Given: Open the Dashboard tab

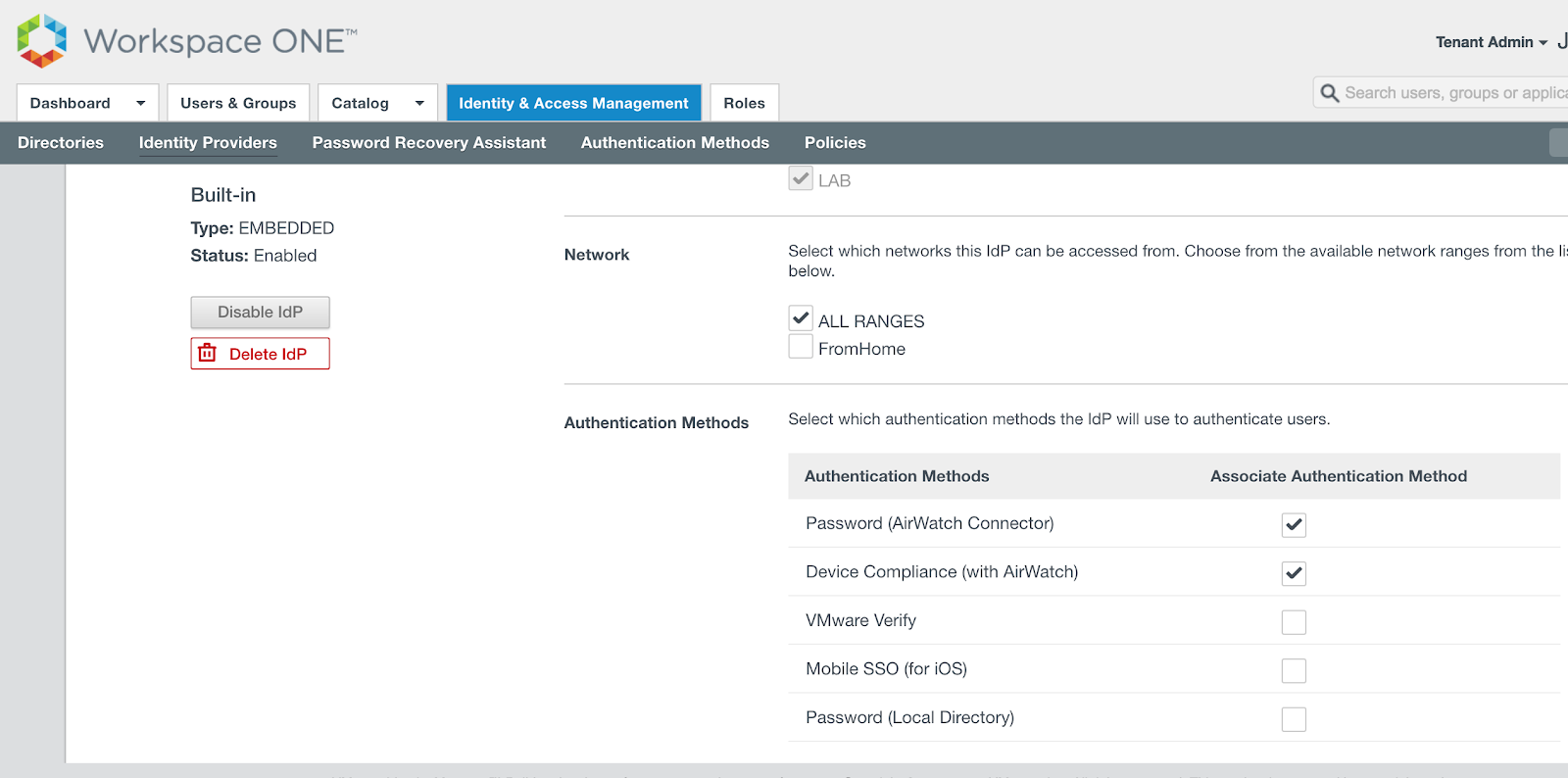Looking at the screenshot, I should 88,103.
